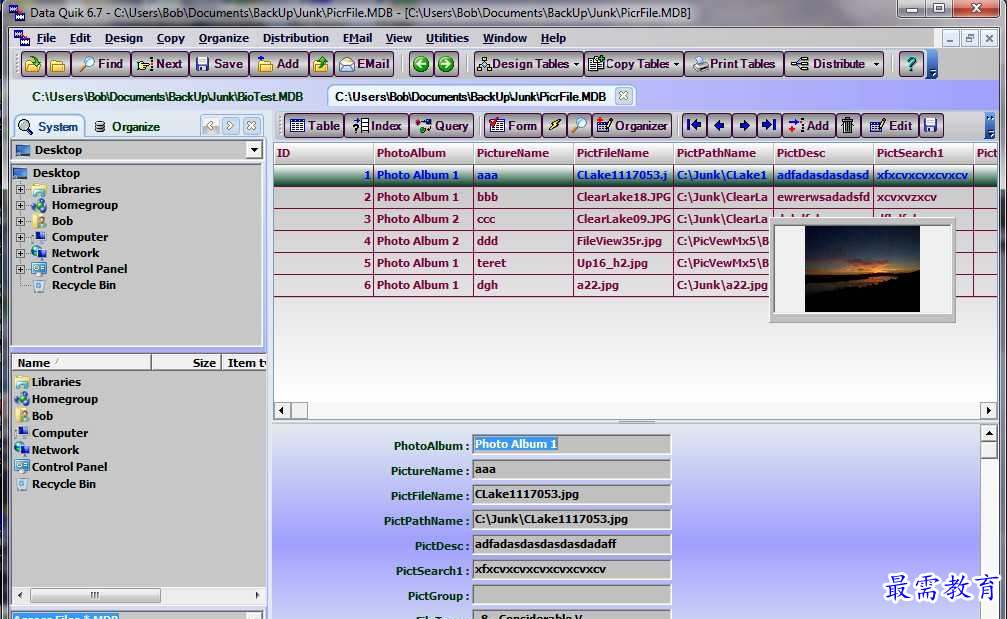Jump to last record icon
This screenshot has height=619, width=1007.
coord(769,125)
